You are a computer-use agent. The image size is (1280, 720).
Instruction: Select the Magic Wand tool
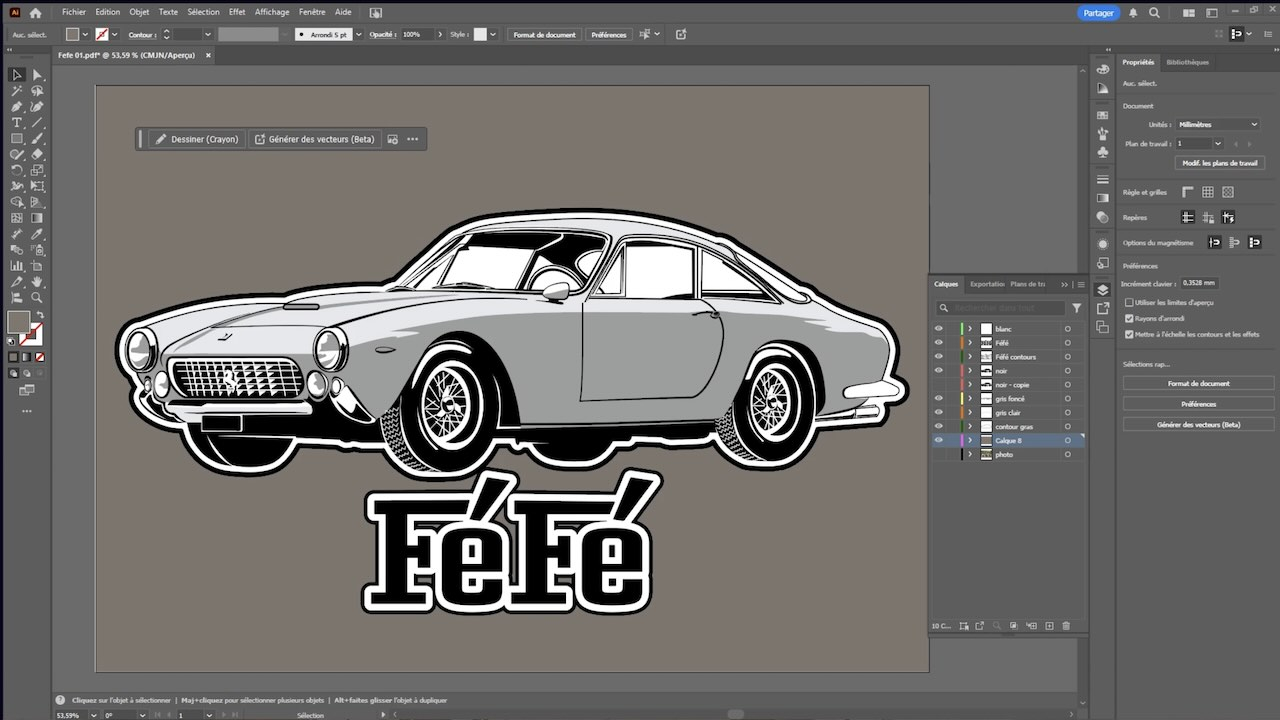point(17,91)
